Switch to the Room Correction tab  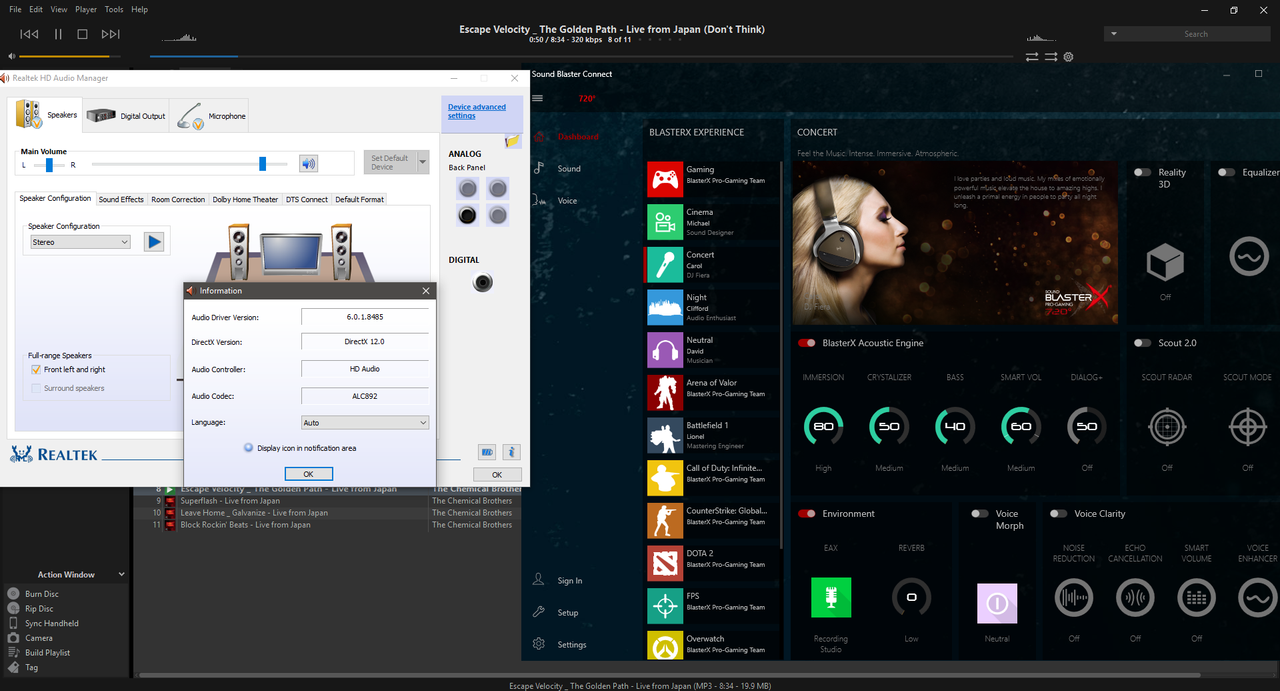[178, 199]
